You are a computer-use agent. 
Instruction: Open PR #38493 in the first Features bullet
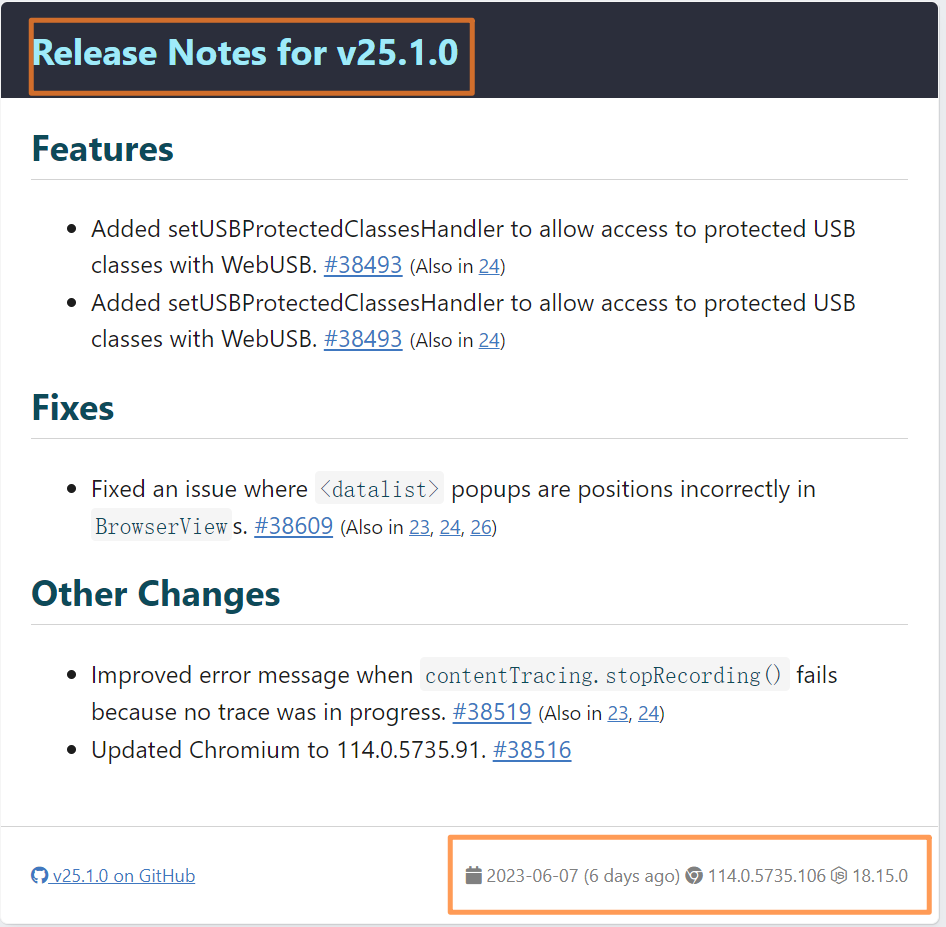pyautogui.click(x=363, y=265)
